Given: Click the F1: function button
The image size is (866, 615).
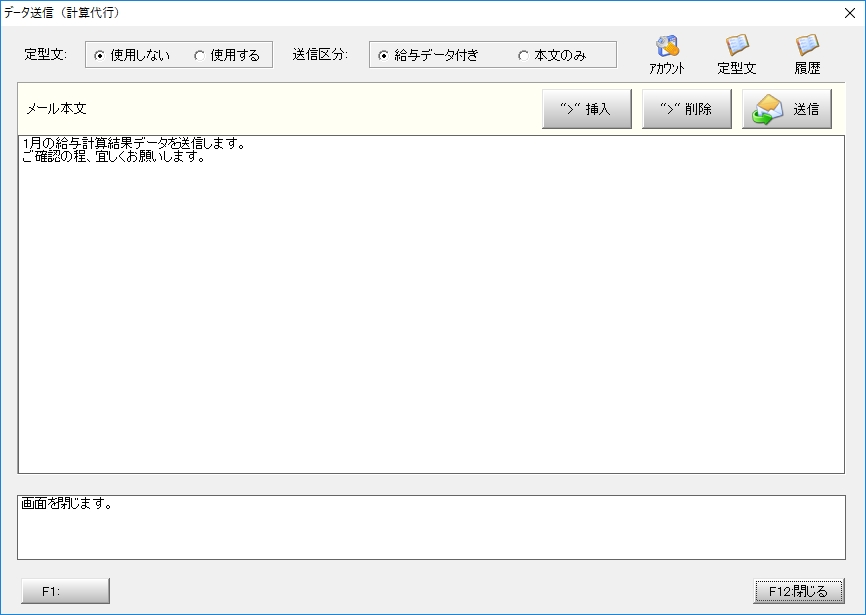Looking at the screenshot, I should point(66,591).
